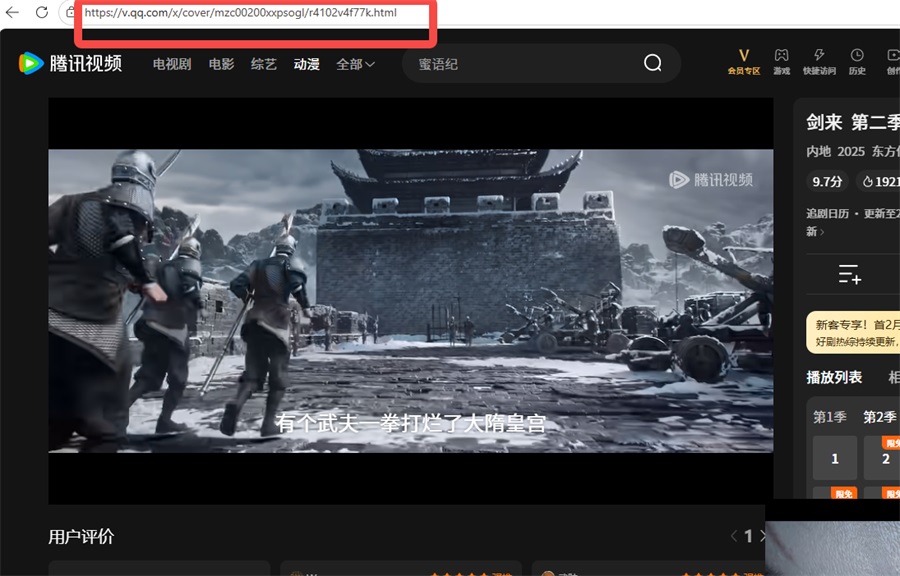The image size is (900, 576).
Task: Click the site lock icon in the address bar
Action: click(x=70, y=12)
